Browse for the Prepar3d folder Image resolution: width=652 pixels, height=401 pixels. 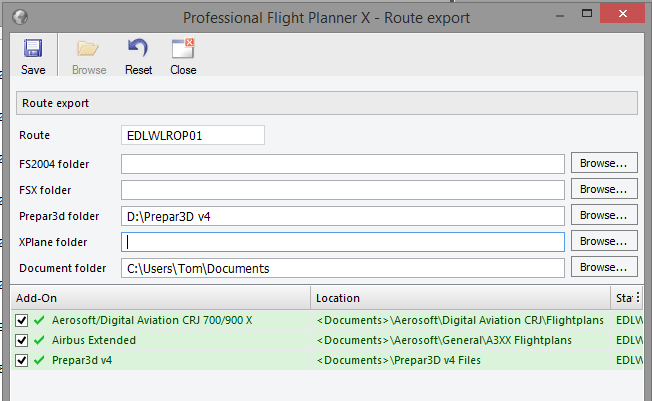(604, 215)
